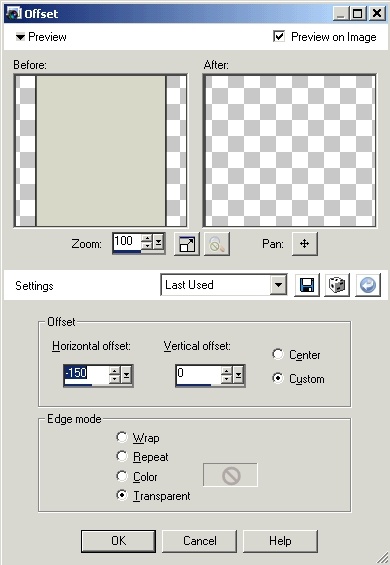This screenshot has width=390, height=565.
Task: Toggle the Preview on Image checkbox
Action: click(279, 36)
